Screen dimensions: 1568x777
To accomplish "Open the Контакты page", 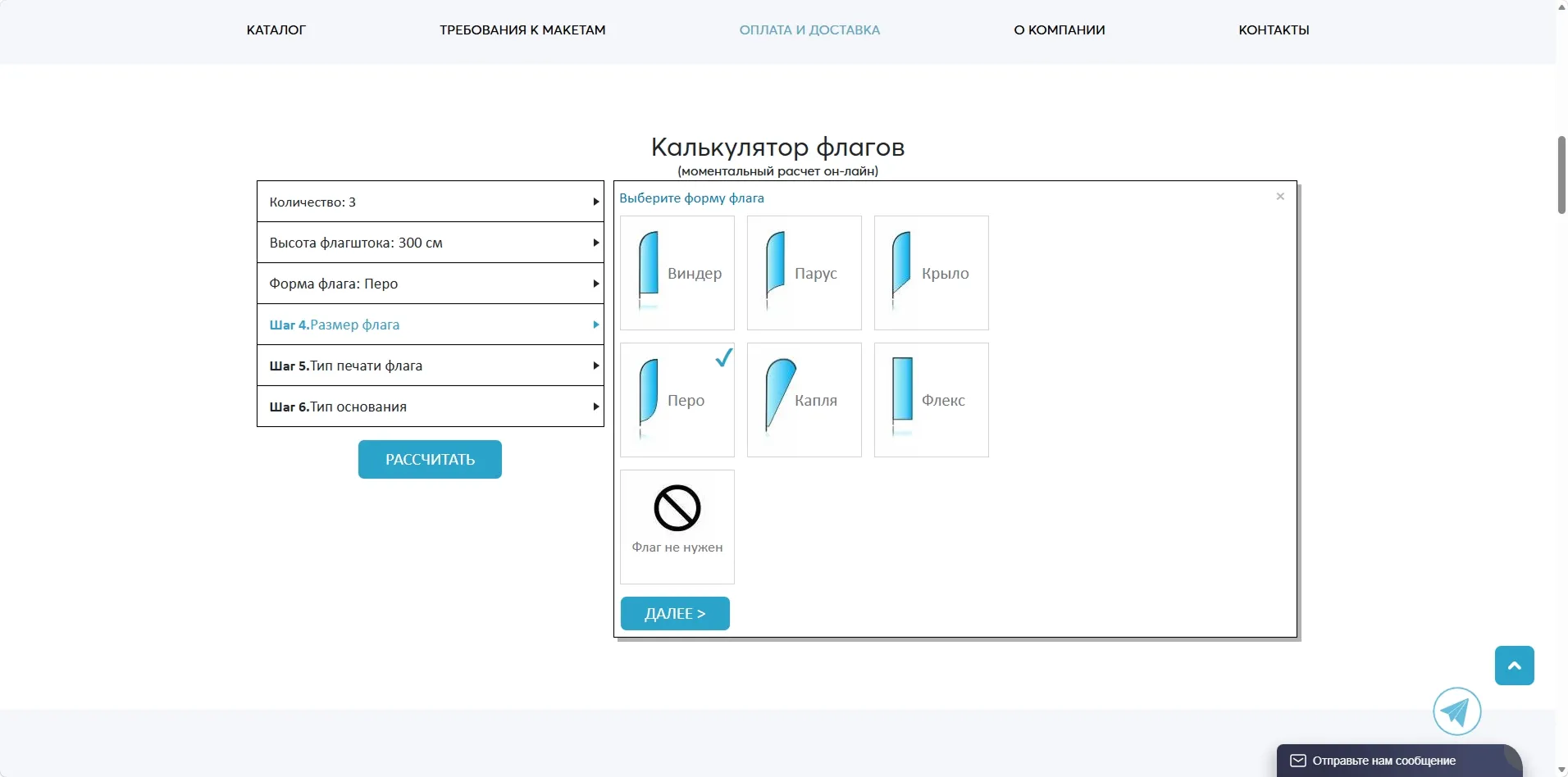I will (1274, 30).
